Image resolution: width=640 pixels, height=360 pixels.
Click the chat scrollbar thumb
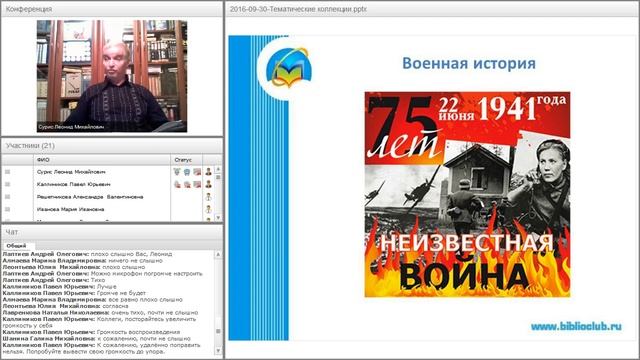[x=218, y=331]
